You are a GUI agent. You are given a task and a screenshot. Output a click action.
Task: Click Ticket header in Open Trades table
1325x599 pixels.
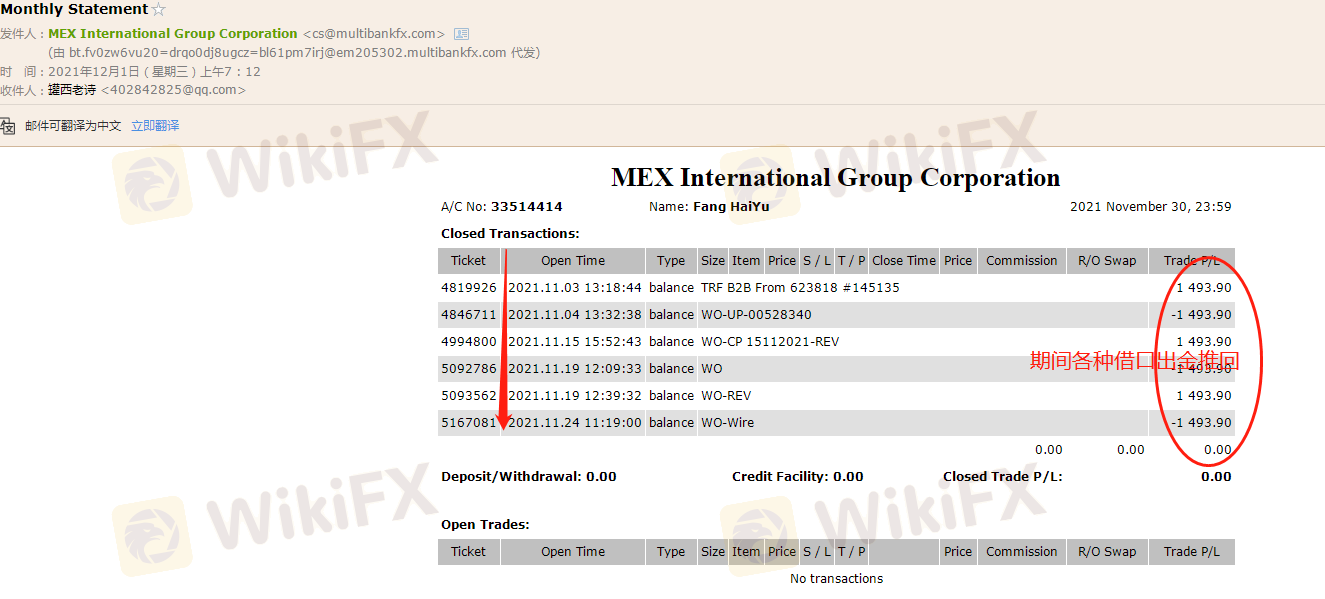[468, 552]
